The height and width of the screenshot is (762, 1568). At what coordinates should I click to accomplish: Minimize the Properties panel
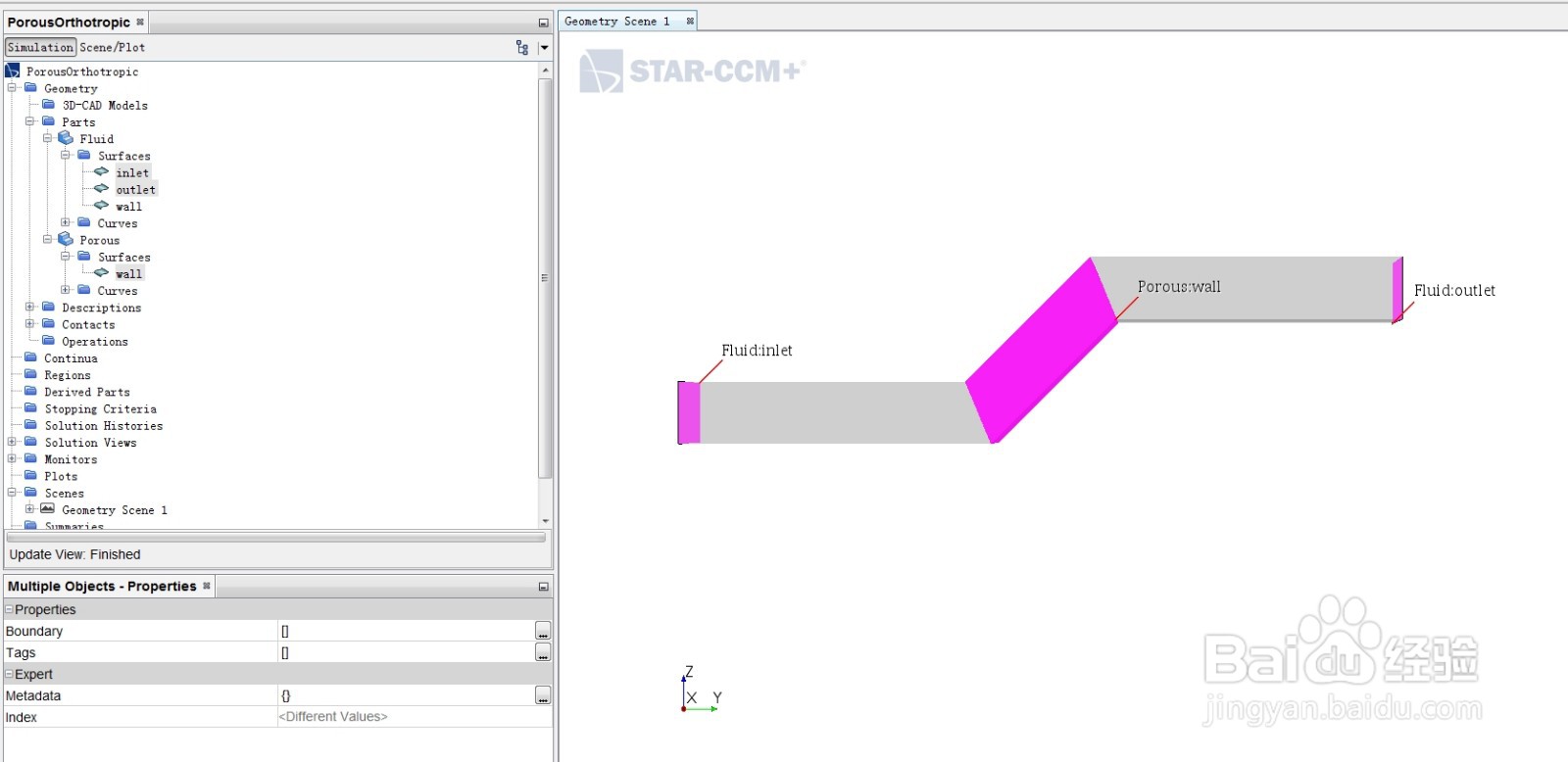[x=544, y=587]
